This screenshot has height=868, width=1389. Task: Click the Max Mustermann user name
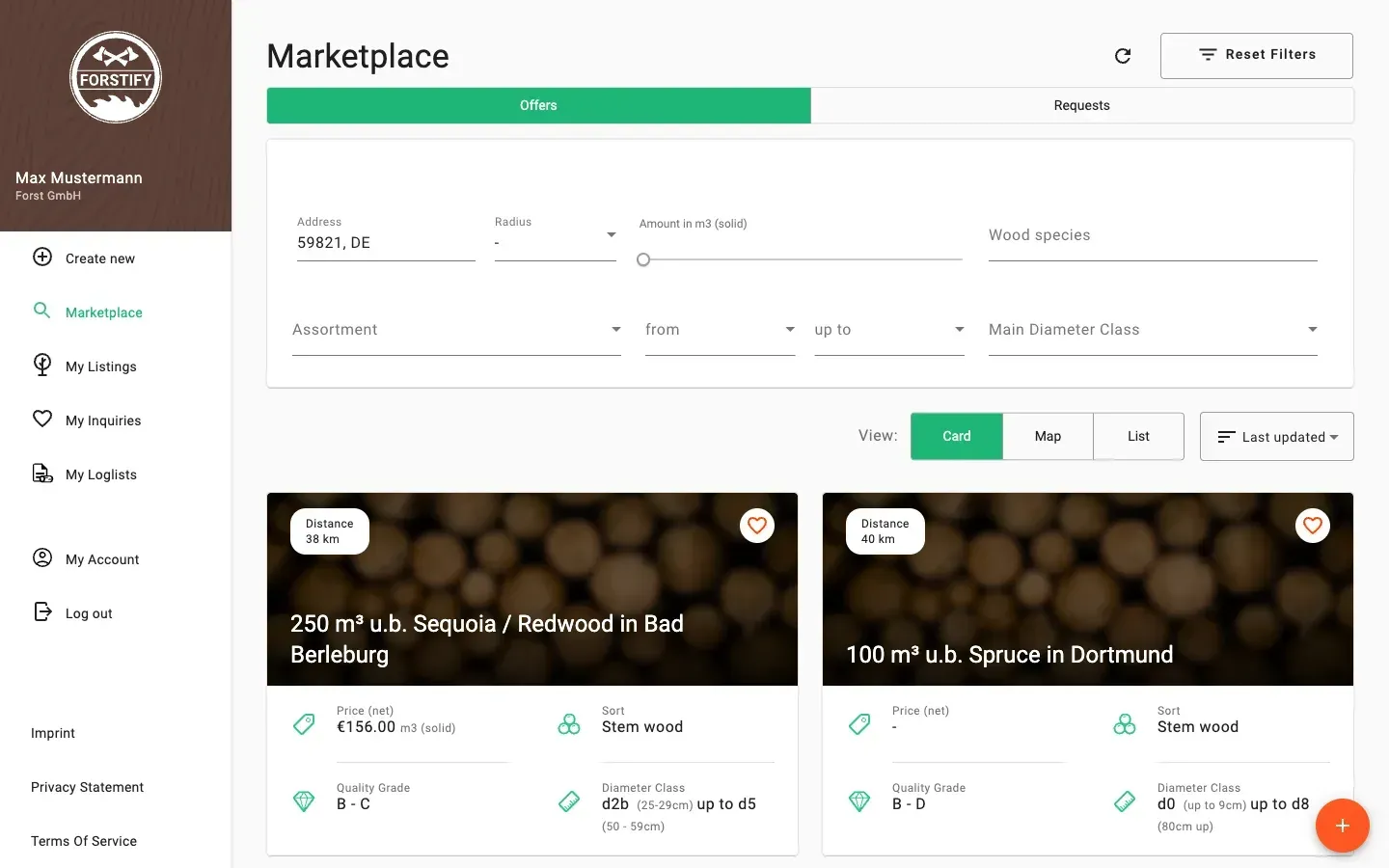click(x=79, y=177)
